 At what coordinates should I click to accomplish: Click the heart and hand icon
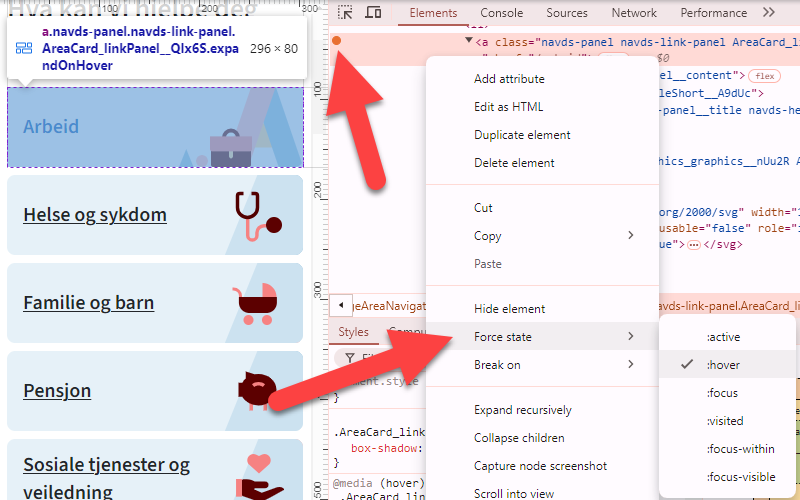tap(260, 478)
